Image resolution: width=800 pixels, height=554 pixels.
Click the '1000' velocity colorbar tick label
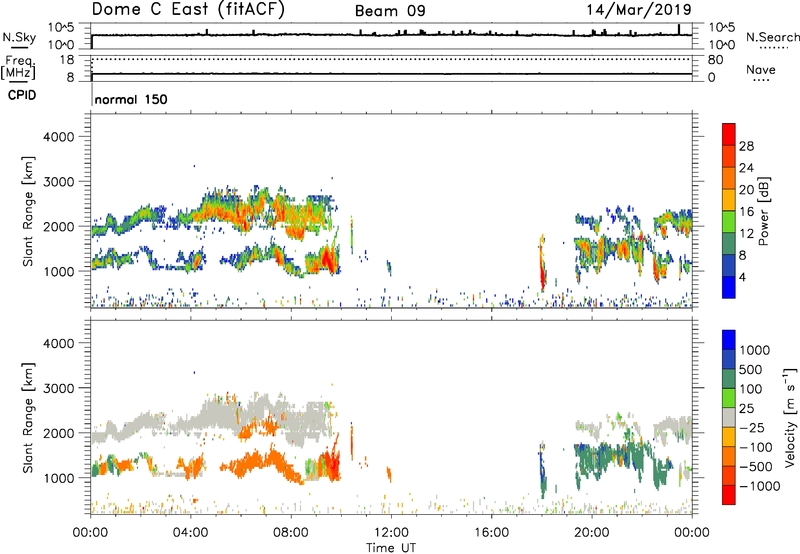(x=755, y=350)
